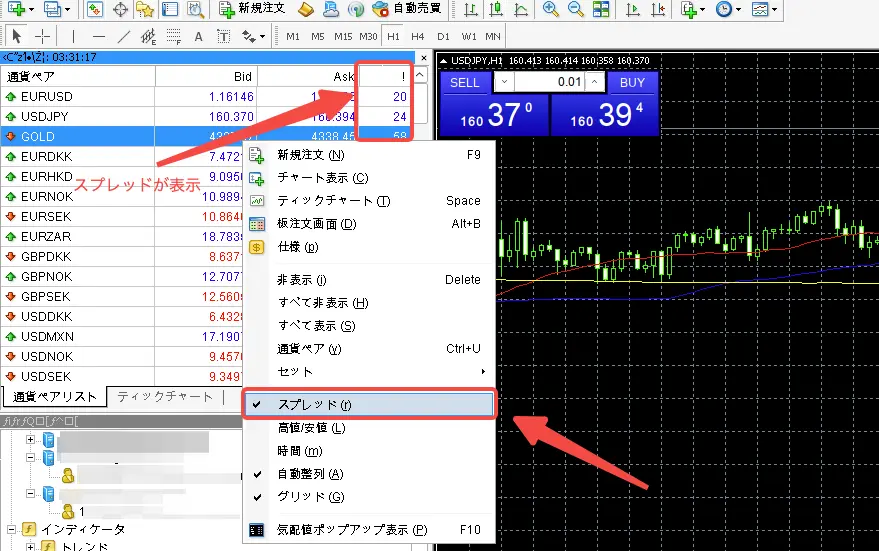The image size is (879, 551).
Task: Expand the セット submenu
Action: 369,372
